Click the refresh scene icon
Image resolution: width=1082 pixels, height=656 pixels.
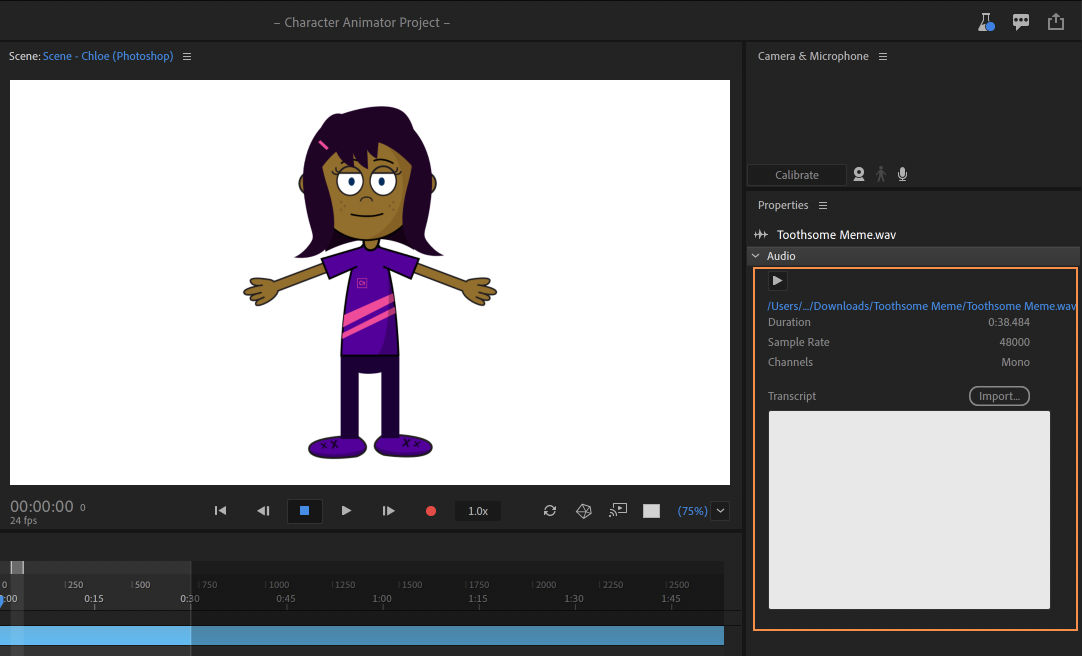[550, 511]
